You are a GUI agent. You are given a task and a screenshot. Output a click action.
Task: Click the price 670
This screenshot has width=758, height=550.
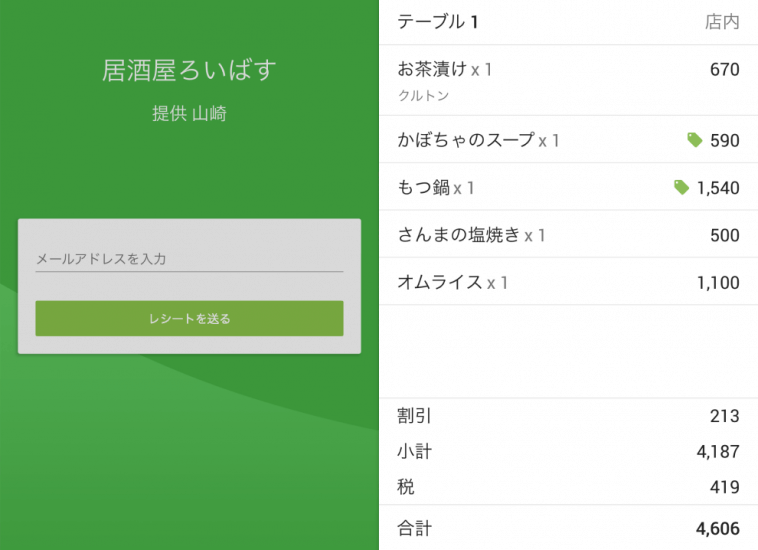(725, 70)
